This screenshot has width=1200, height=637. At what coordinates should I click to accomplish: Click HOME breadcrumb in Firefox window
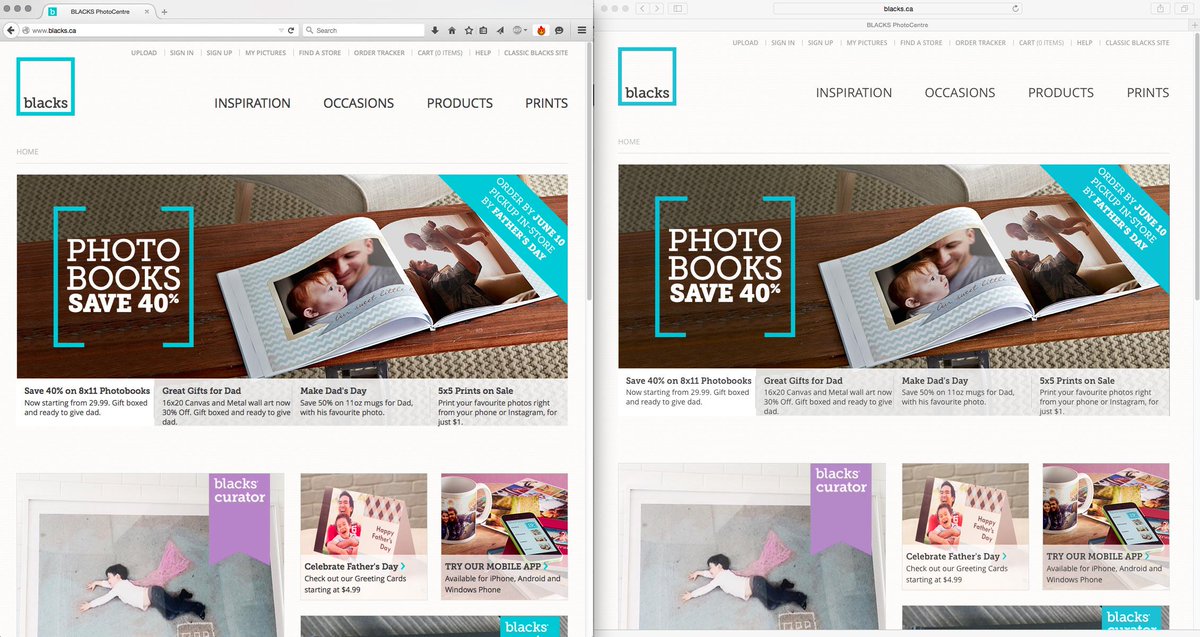pos(27,152)
